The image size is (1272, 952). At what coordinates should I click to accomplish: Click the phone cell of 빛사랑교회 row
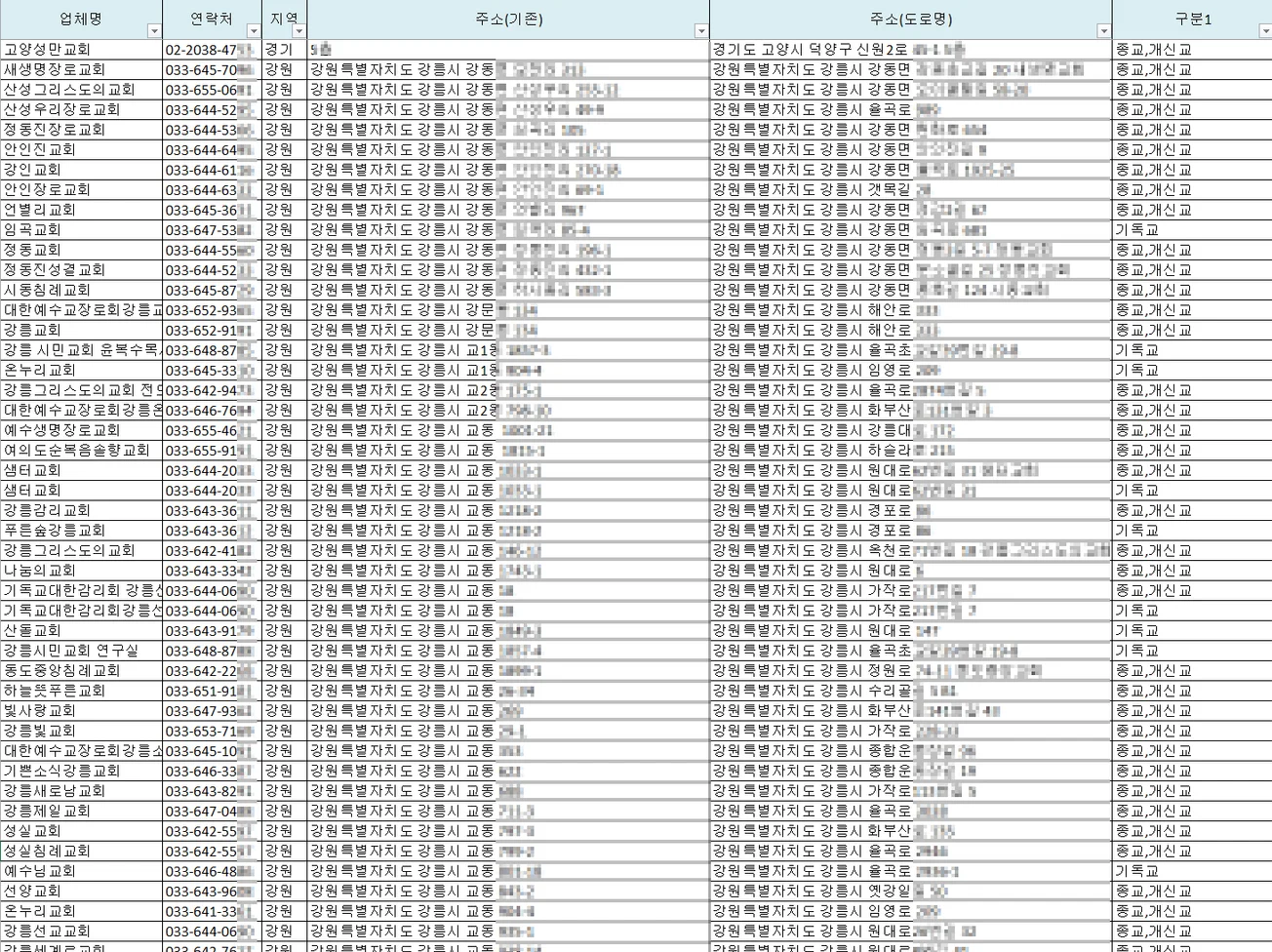[212, 710]
